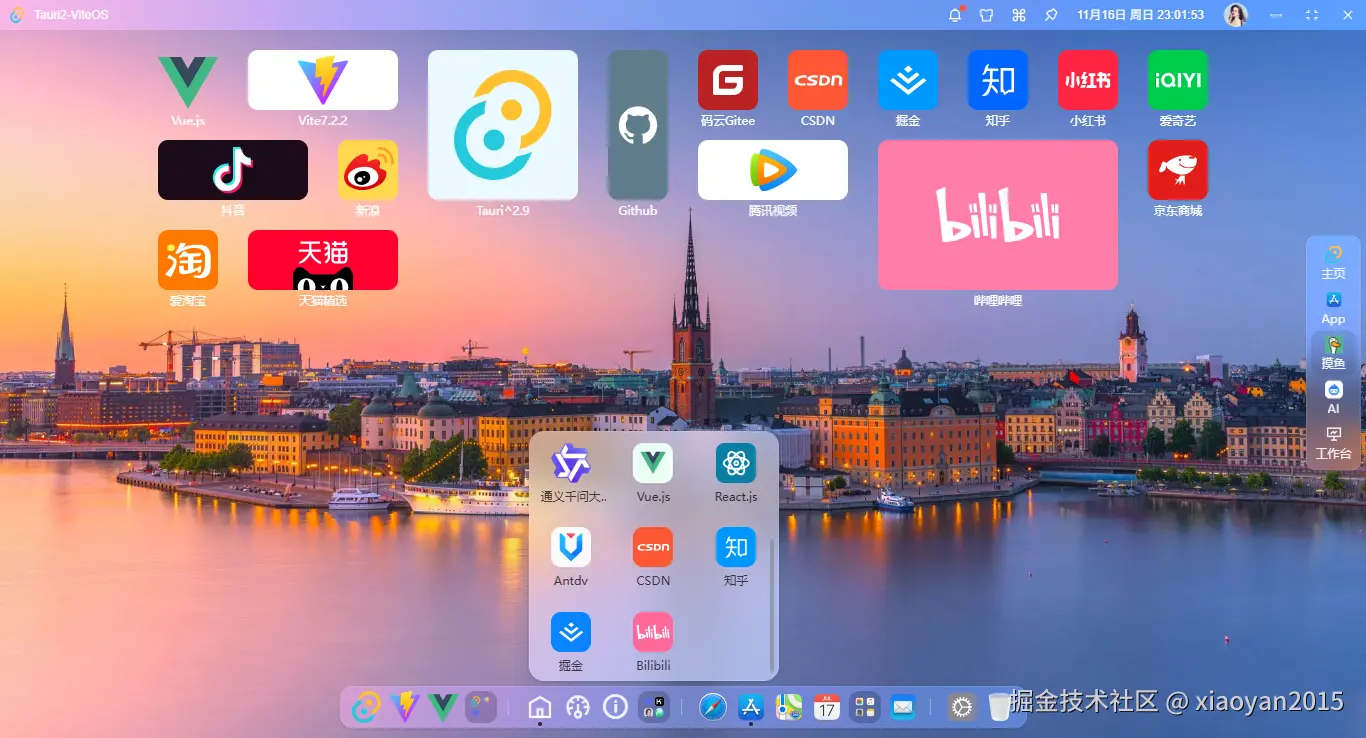The width and height of the screenshot is (1366, 738).
Task: Switch to the 摸鱼 side panel tab
Action: click(x=1333, y=353)
